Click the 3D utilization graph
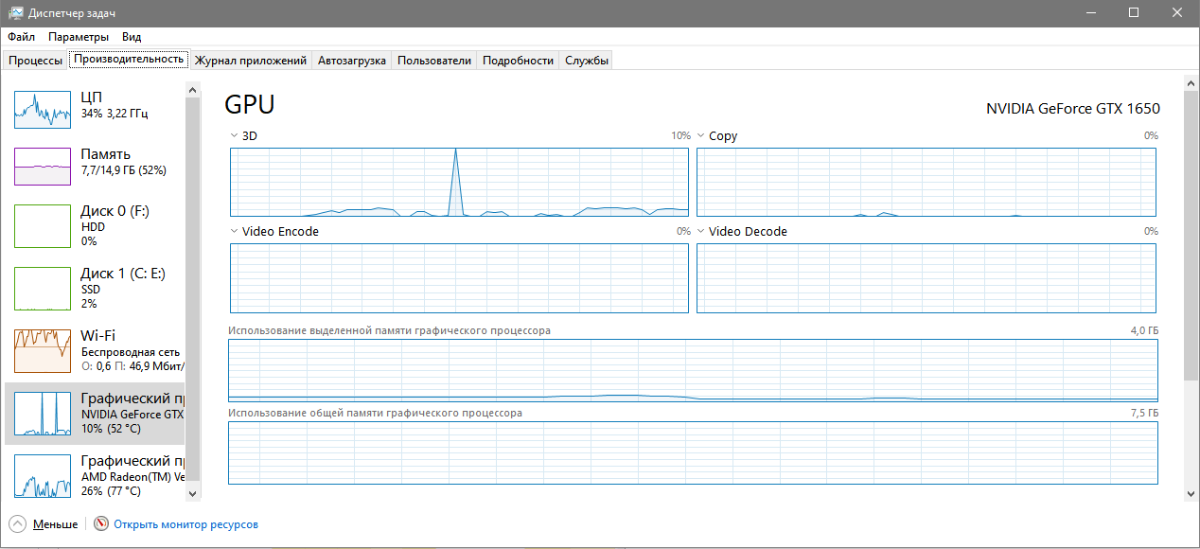1200x549 pixels. (x=459, y=182)
